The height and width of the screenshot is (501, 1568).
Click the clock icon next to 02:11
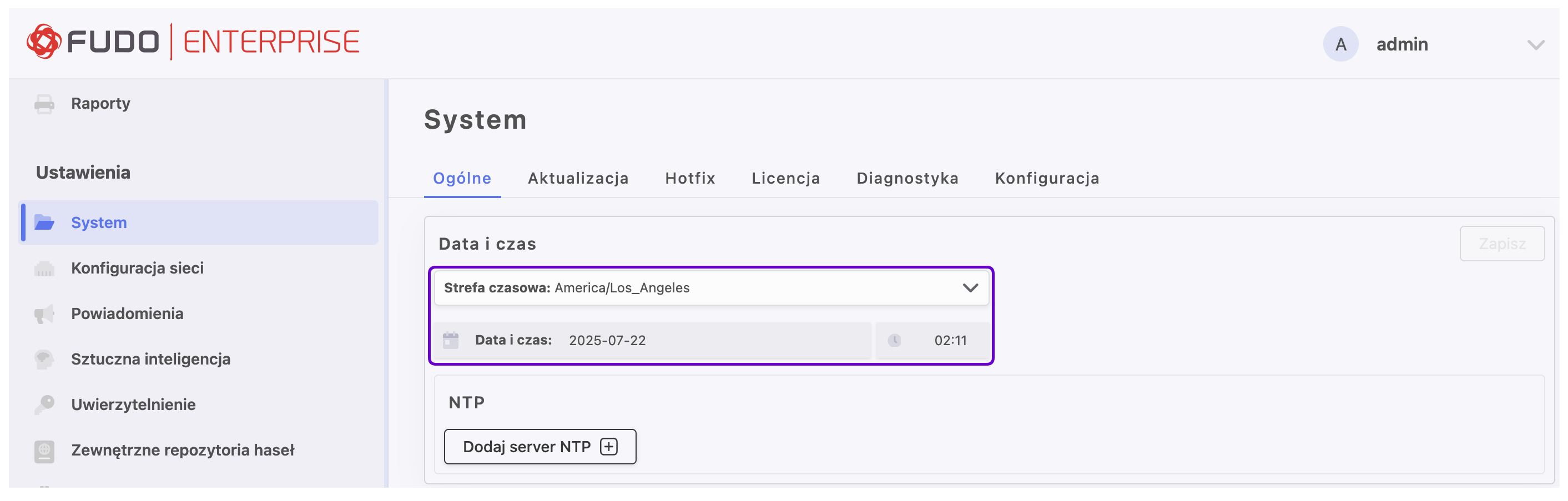pyautogui.click(x=894, y=340)
